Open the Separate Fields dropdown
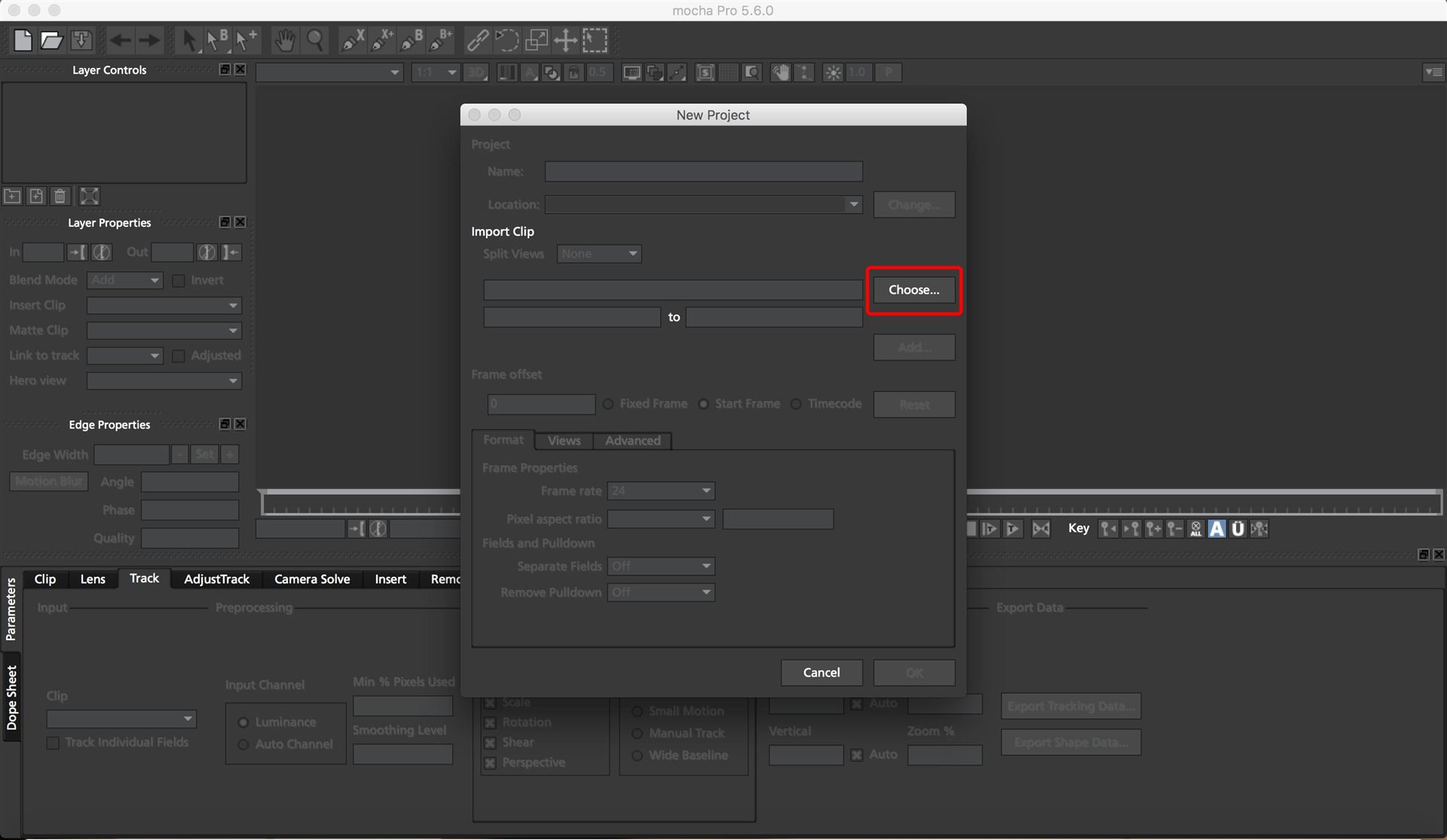 click(661, 567)
